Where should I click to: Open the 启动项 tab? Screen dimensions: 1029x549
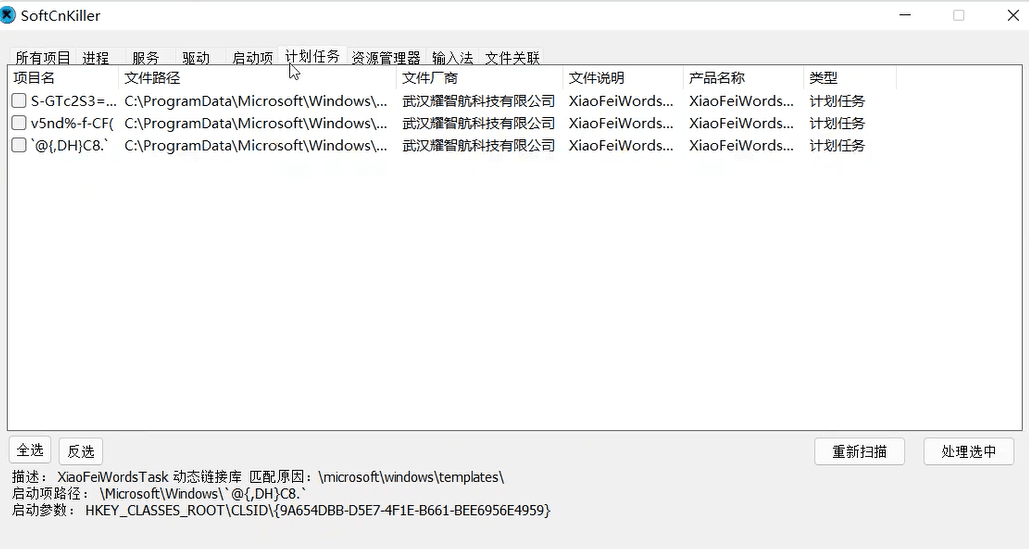pyautogui.click(x=252, y=58)
